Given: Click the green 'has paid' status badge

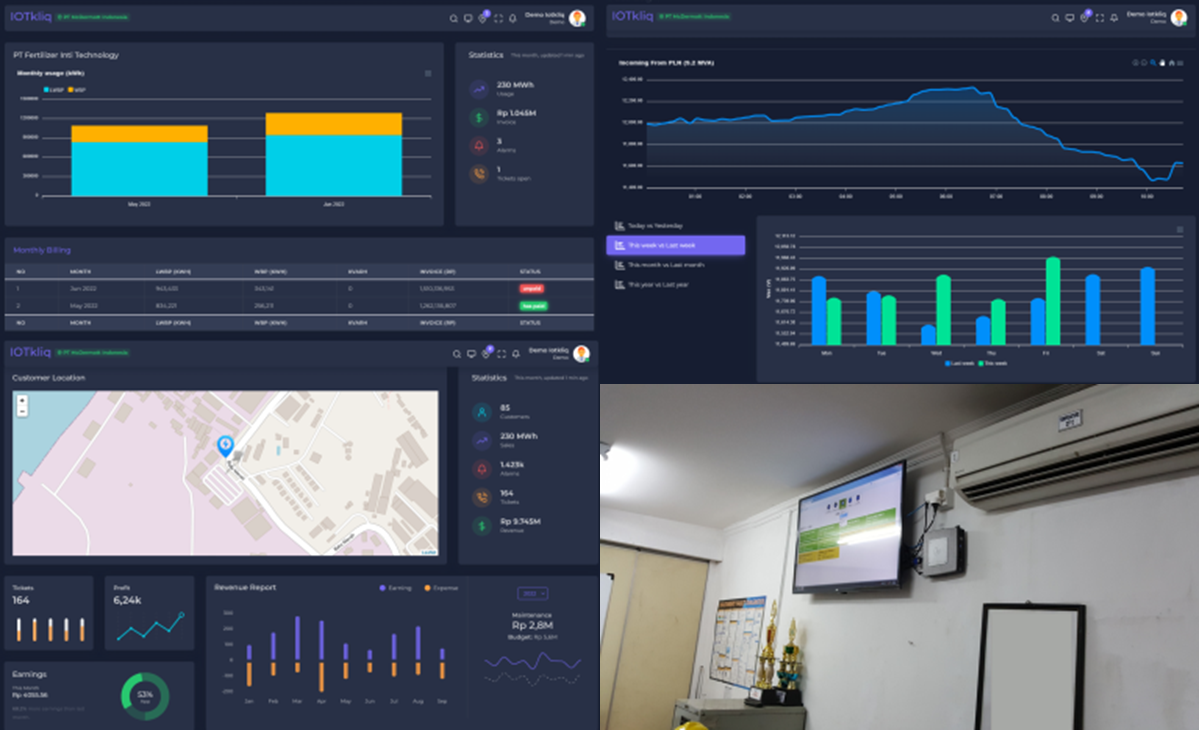Looking at the screenshot, I should pyautogui.click(x=532, y=306).
